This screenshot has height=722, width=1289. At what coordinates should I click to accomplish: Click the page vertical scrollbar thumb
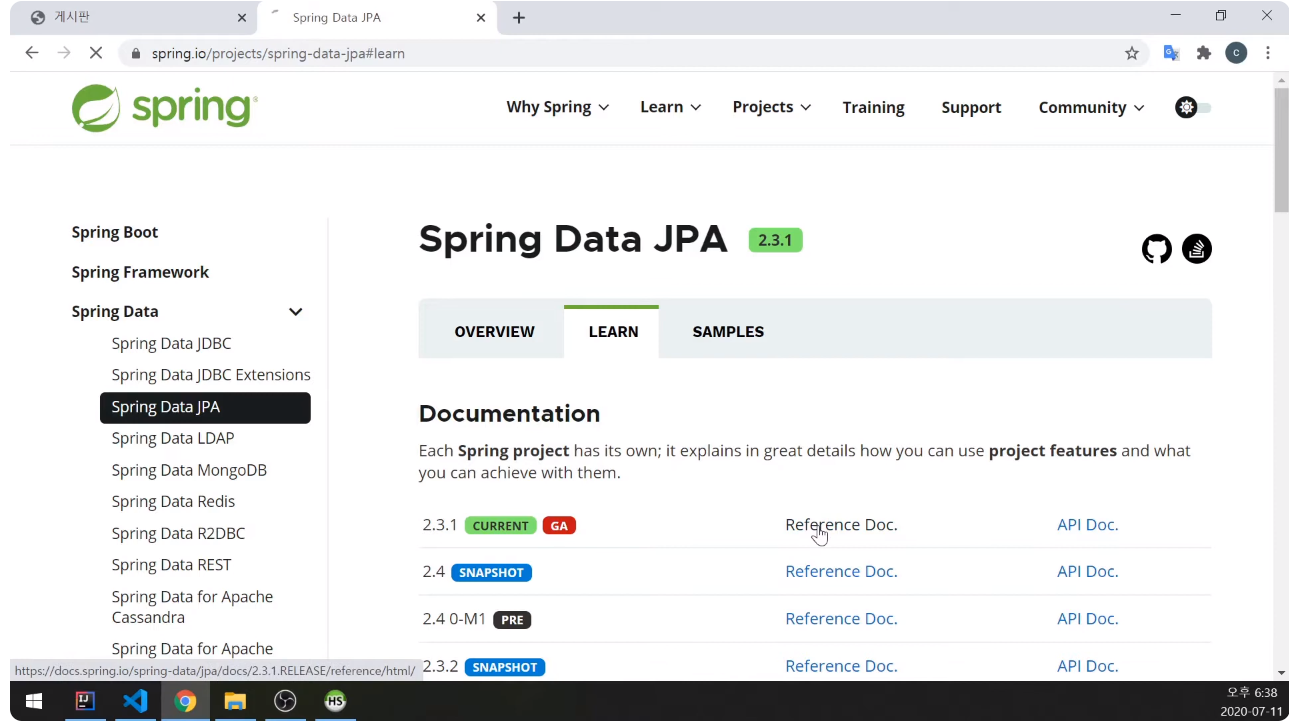pyautogui.click(x=1281, y=150)
